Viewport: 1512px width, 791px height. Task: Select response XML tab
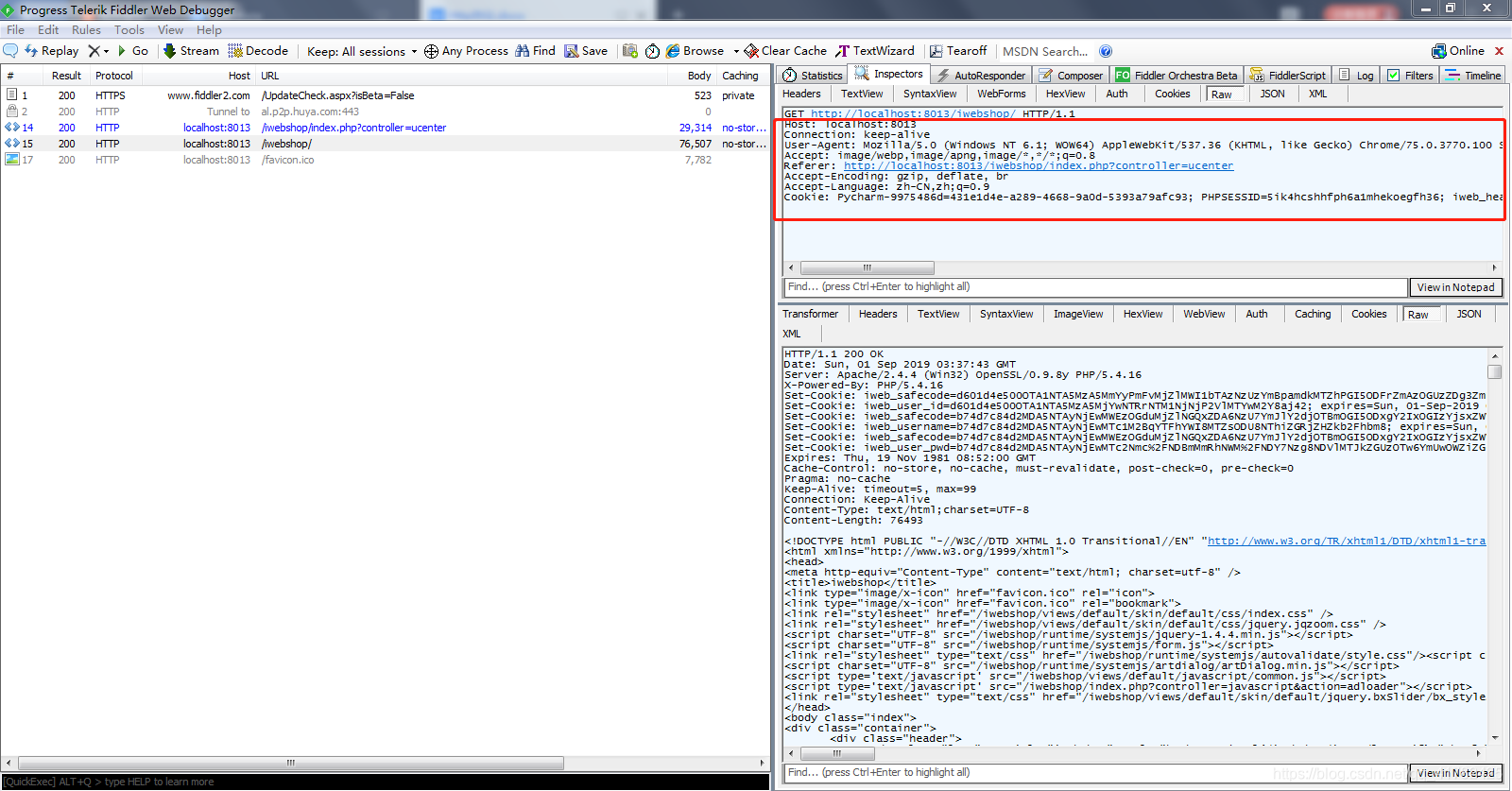792,334
